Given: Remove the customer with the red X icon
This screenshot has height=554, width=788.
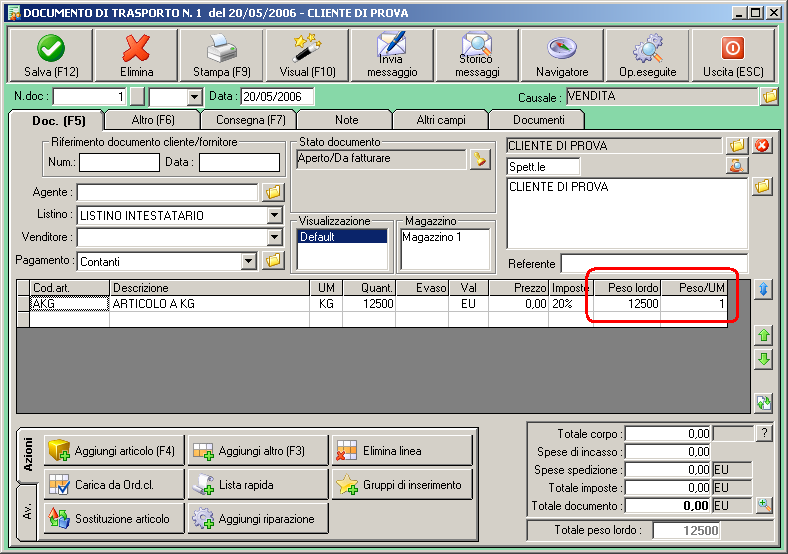Looking at the screenshot, I should (762, 146).
